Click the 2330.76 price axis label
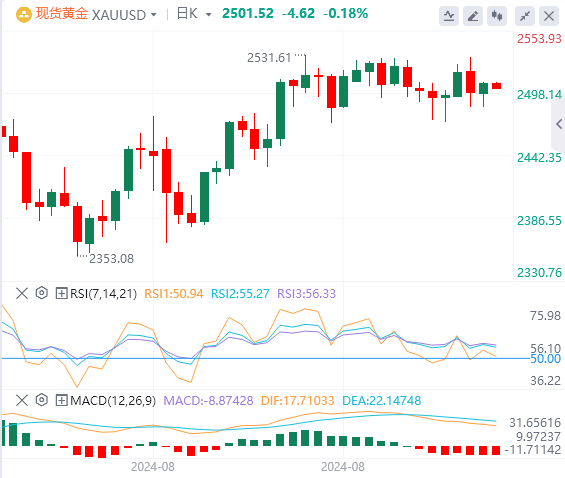565x478 pixels. click(539, 273)
